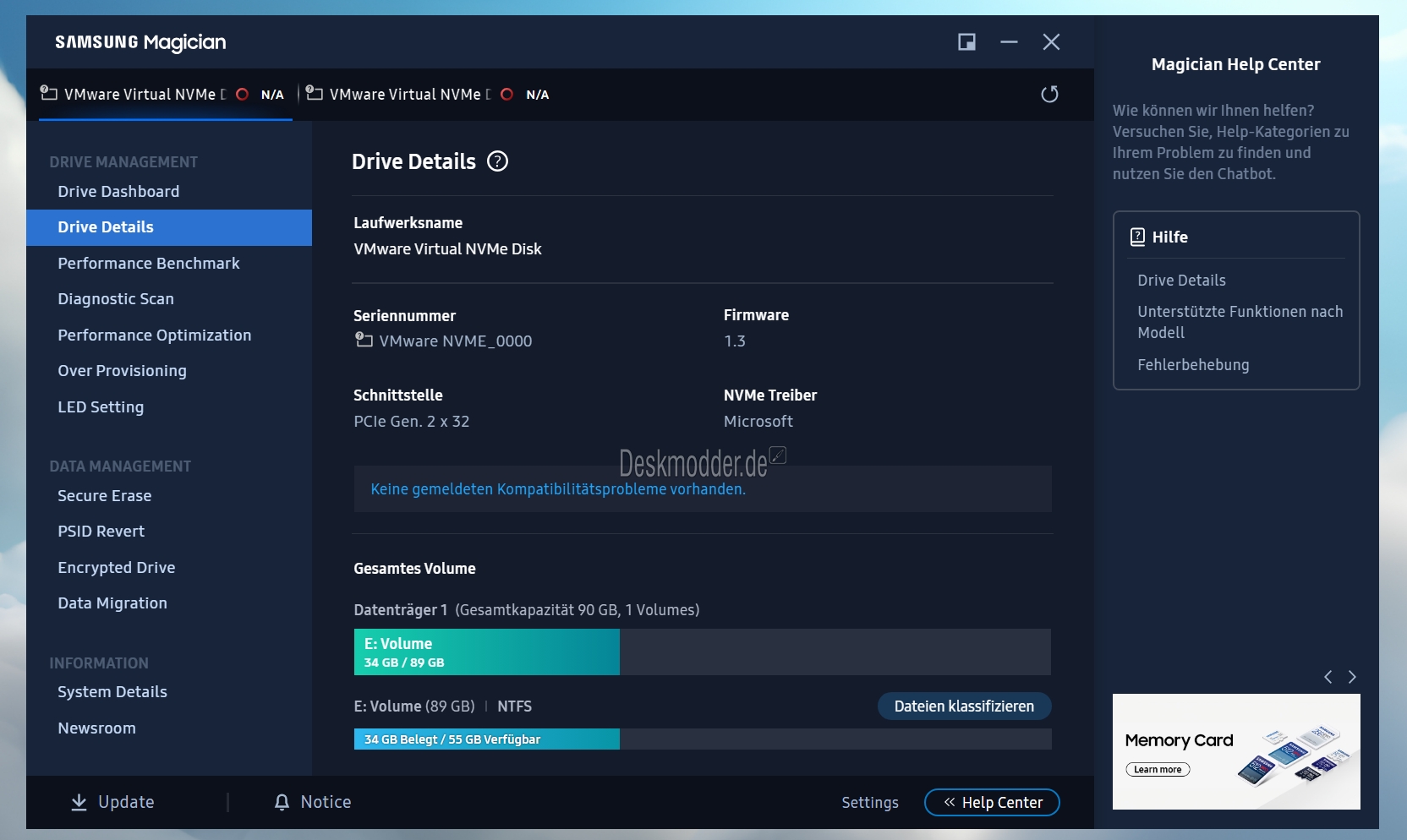Collapse the Help Center panel

click(x=992, y=802)
